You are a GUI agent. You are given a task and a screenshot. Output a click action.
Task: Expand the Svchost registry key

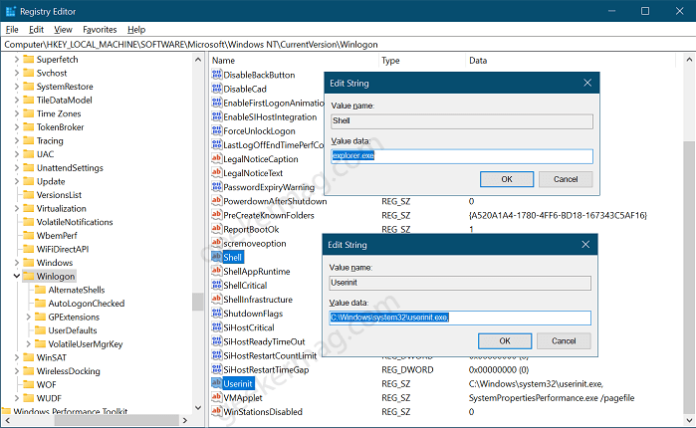[x=14, y=73]
